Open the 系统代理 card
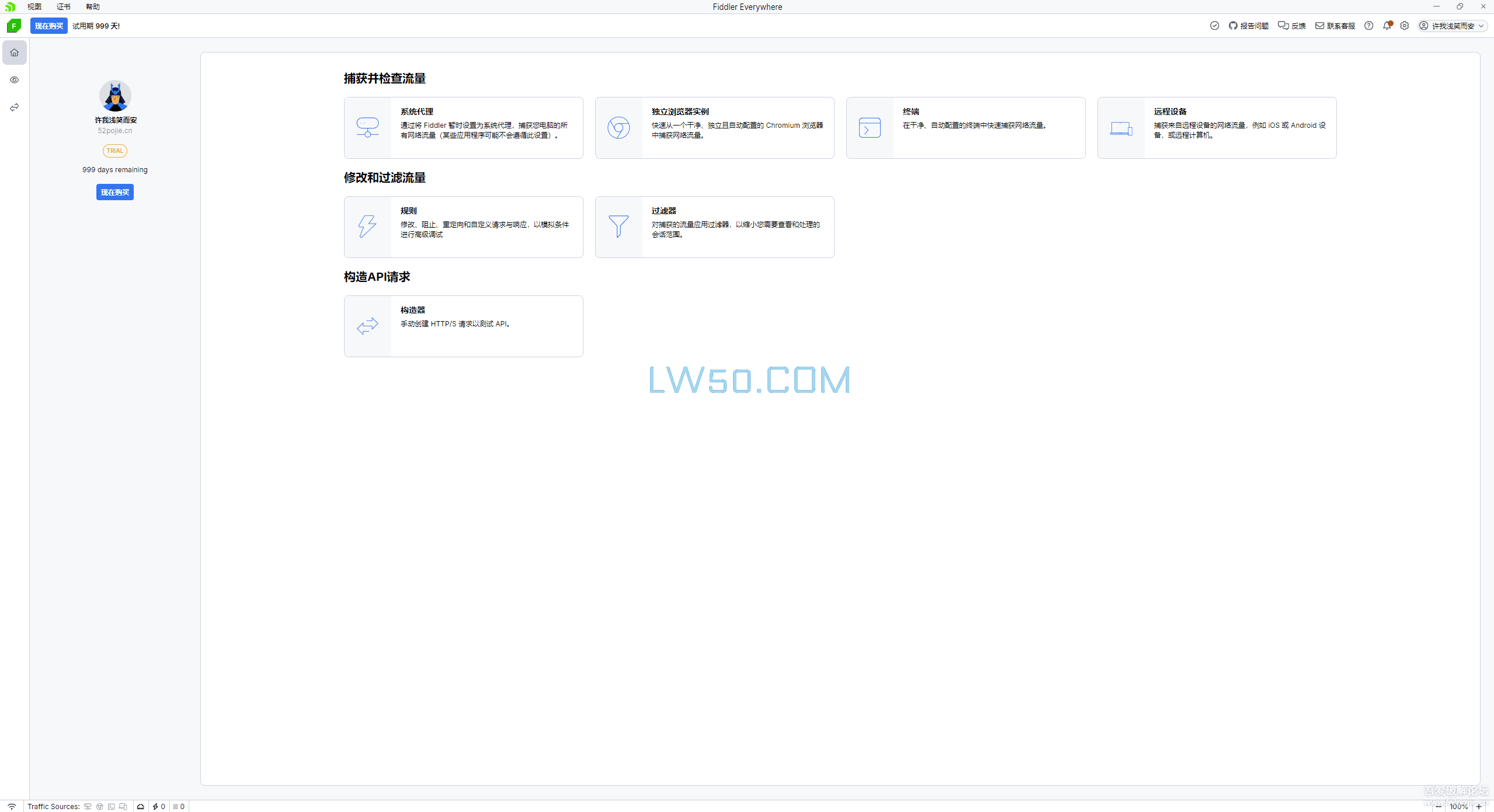This screenshot has width=1494, height=812. (x=463, y=128)
